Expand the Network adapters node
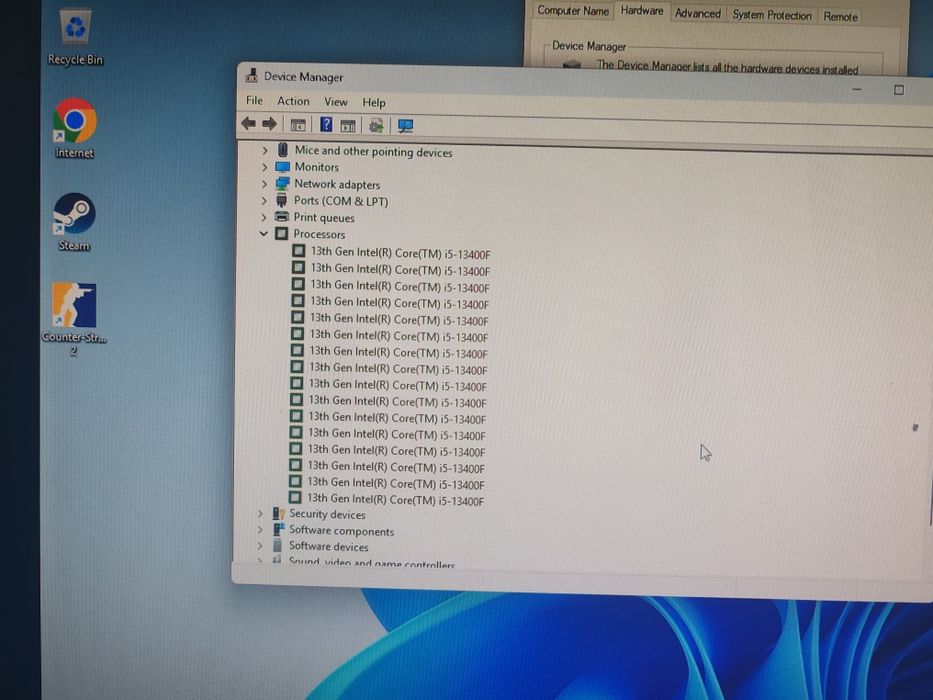933x700 pixels. (x=264, y=184)
